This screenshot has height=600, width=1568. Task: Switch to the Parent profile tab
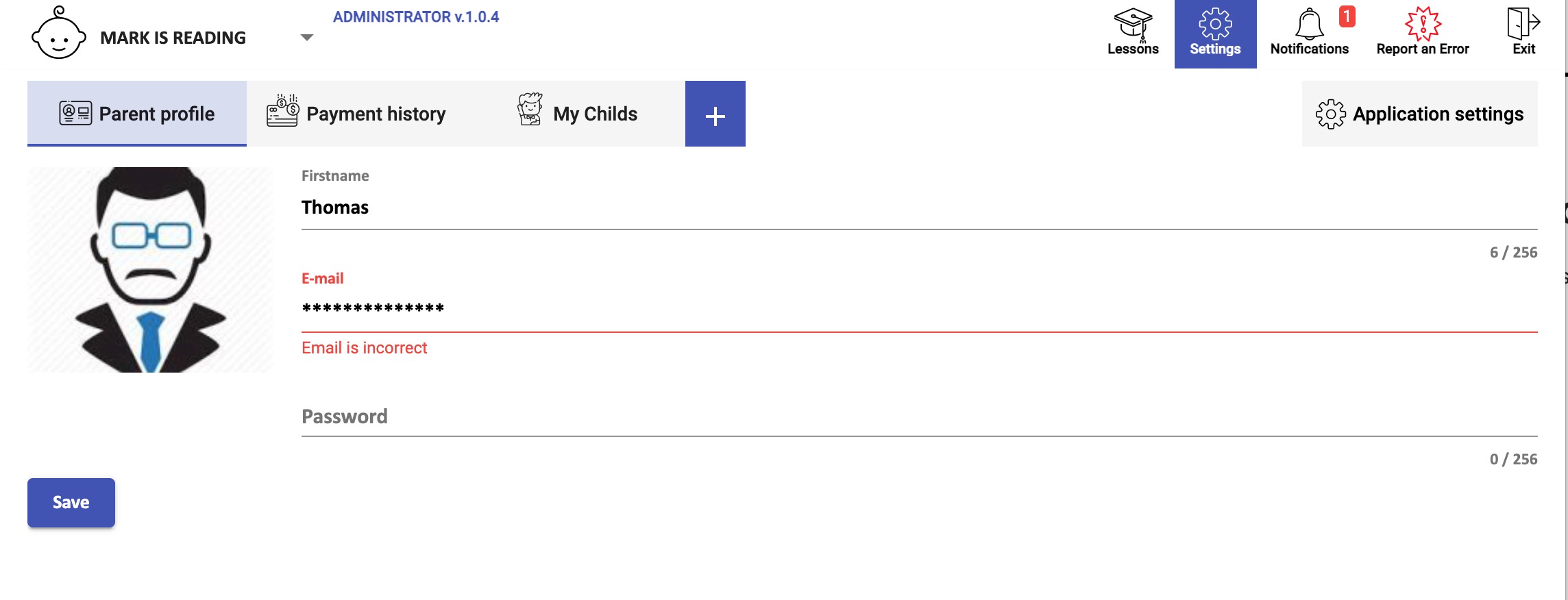point(137,114)
